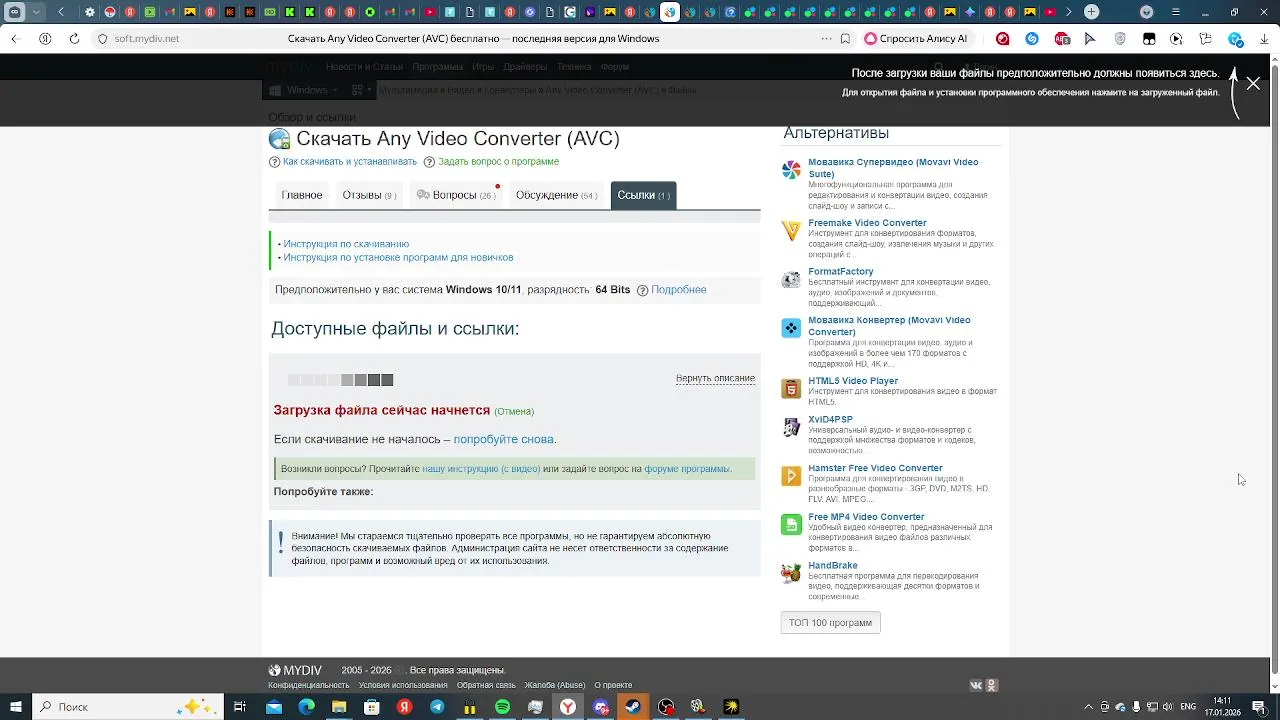
Task: Switch to the Главное tab
Action: (x=302, y=195)
